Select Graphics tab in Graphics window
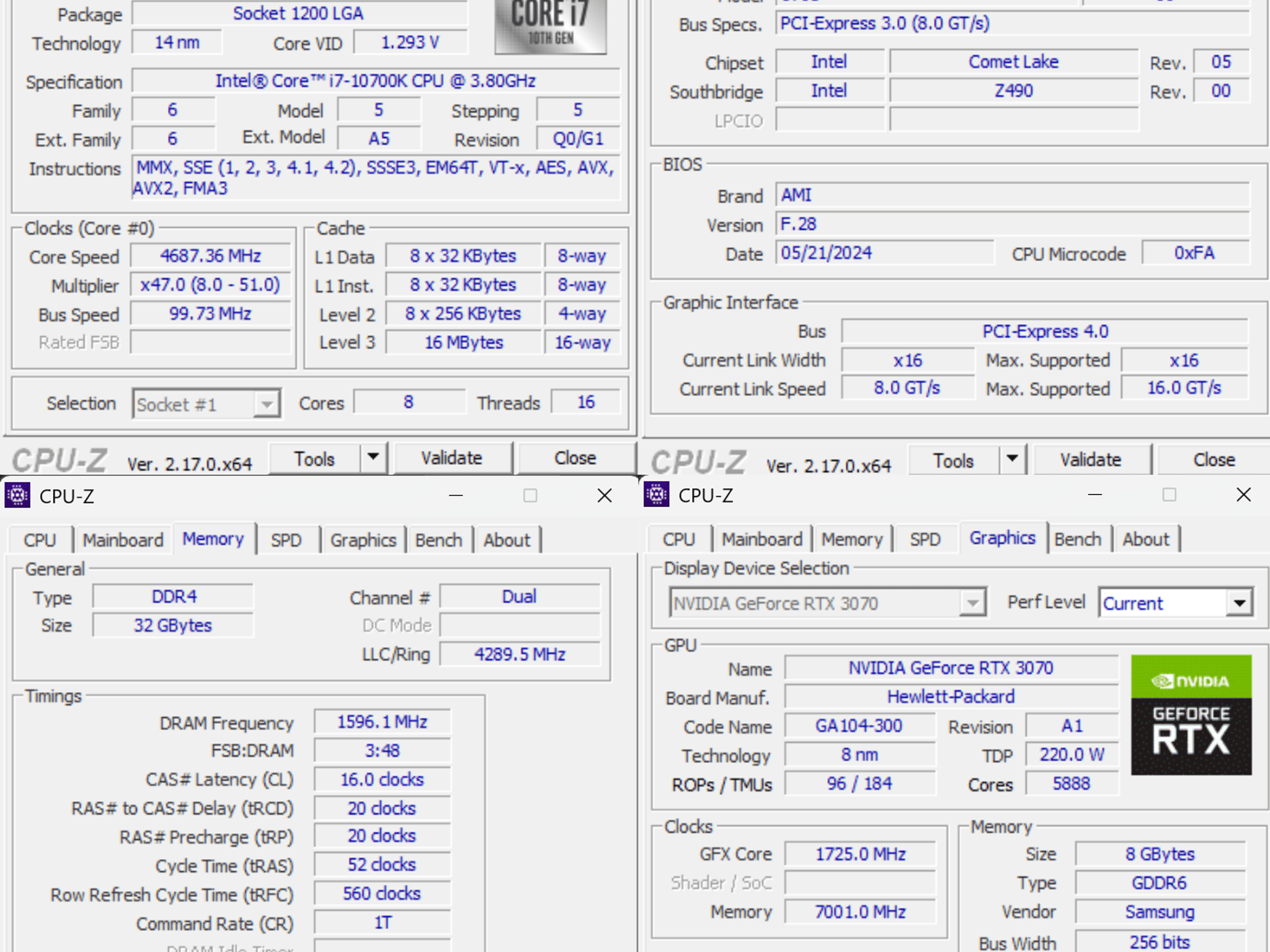This screenshot has width=1270, height=952. tap(1003, 538)
